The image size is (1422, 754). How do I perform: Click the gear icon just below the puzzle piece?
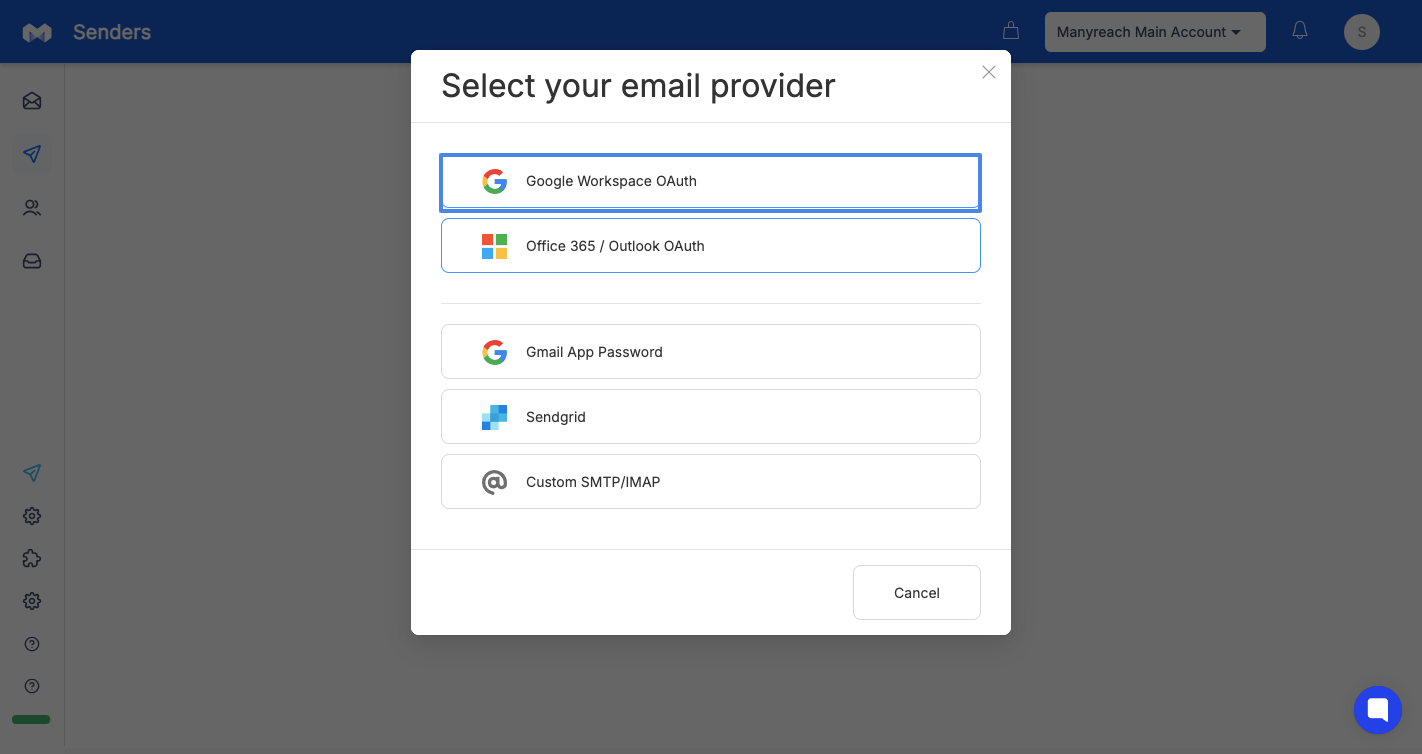(32, 601)
